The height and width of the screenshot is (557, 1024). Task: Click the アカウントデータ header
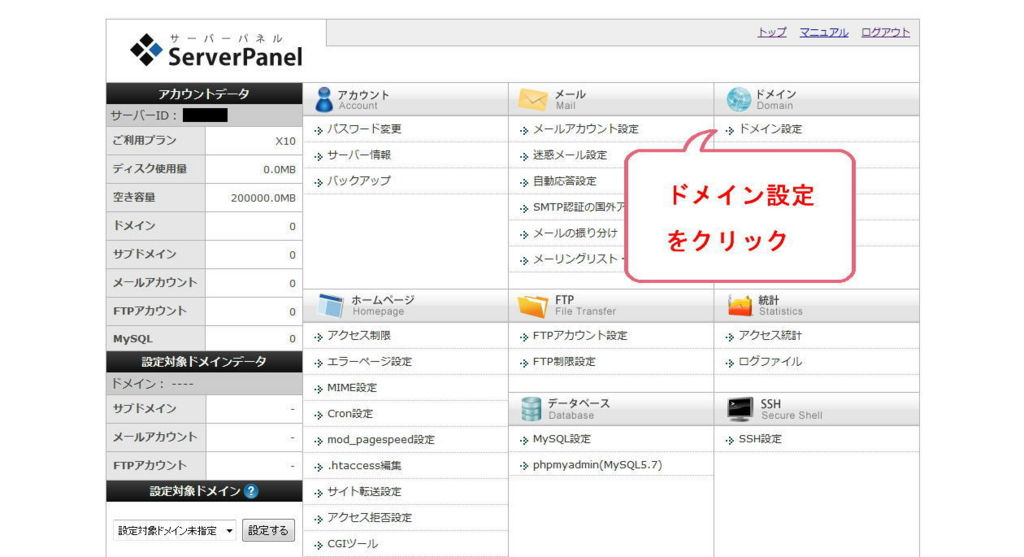[x=204, y=93]
